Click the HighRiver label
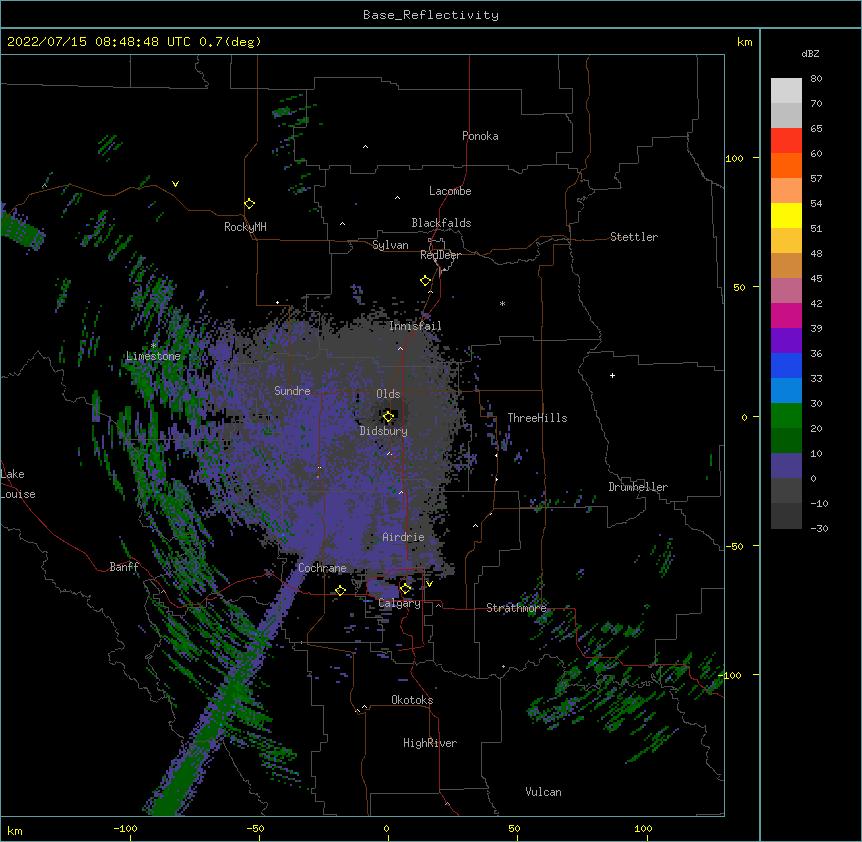 tap(430, 743)
